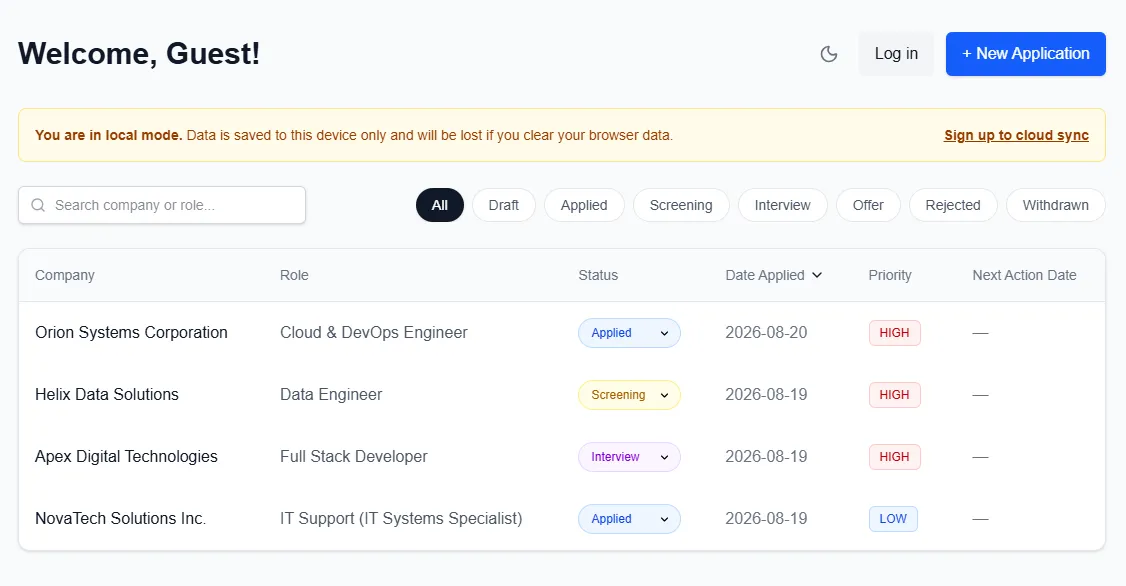Toggle dark mode with the moon icon

point(829,54)
